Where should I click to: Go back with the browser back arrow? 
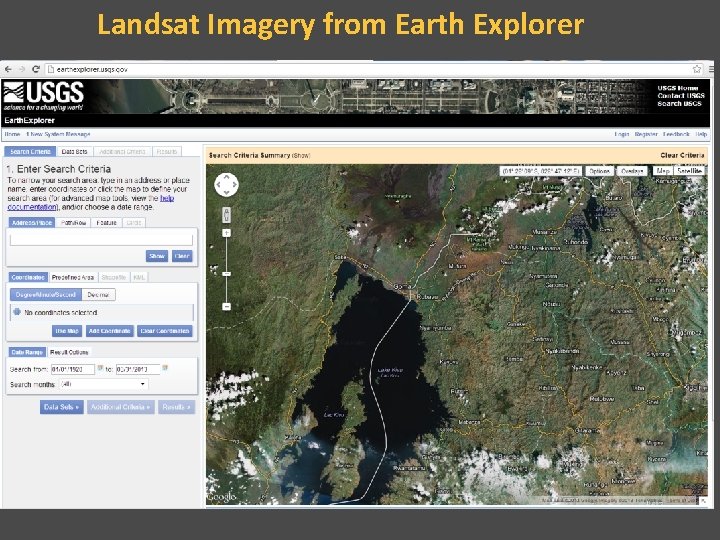[8, 69]
